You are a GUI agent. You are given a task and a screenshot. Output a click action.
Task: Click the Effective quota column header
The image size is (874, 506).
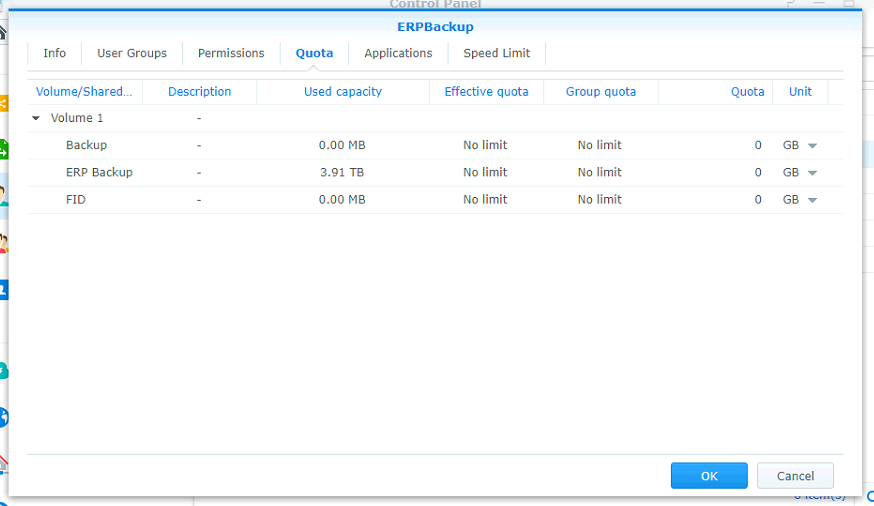(x=486, y=91)
